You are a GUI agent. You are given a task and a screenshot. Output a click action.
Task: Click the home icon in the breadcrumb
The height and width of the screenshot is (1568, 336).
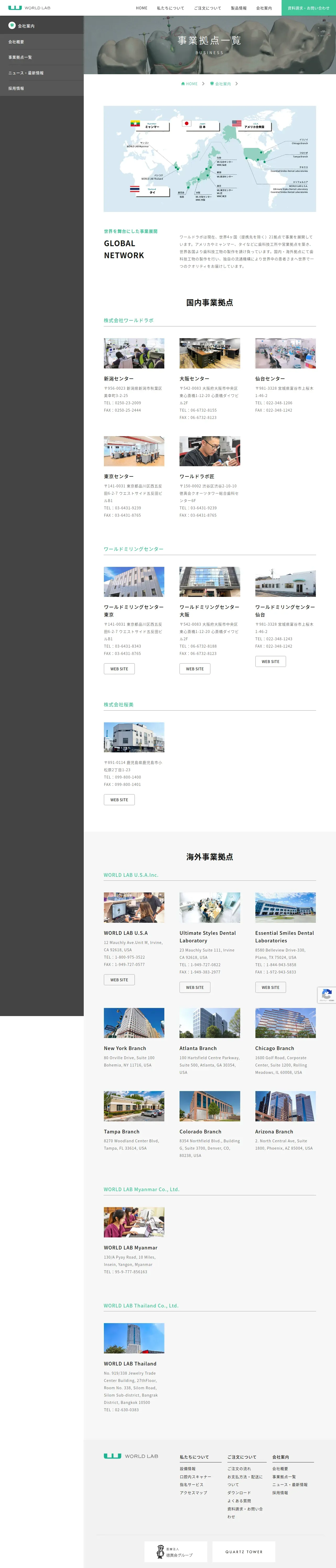coord(183,84)
